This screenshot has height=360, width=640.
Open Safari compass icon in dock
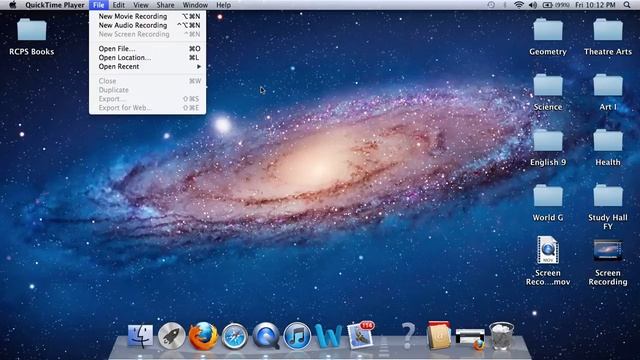coord(234,336)
